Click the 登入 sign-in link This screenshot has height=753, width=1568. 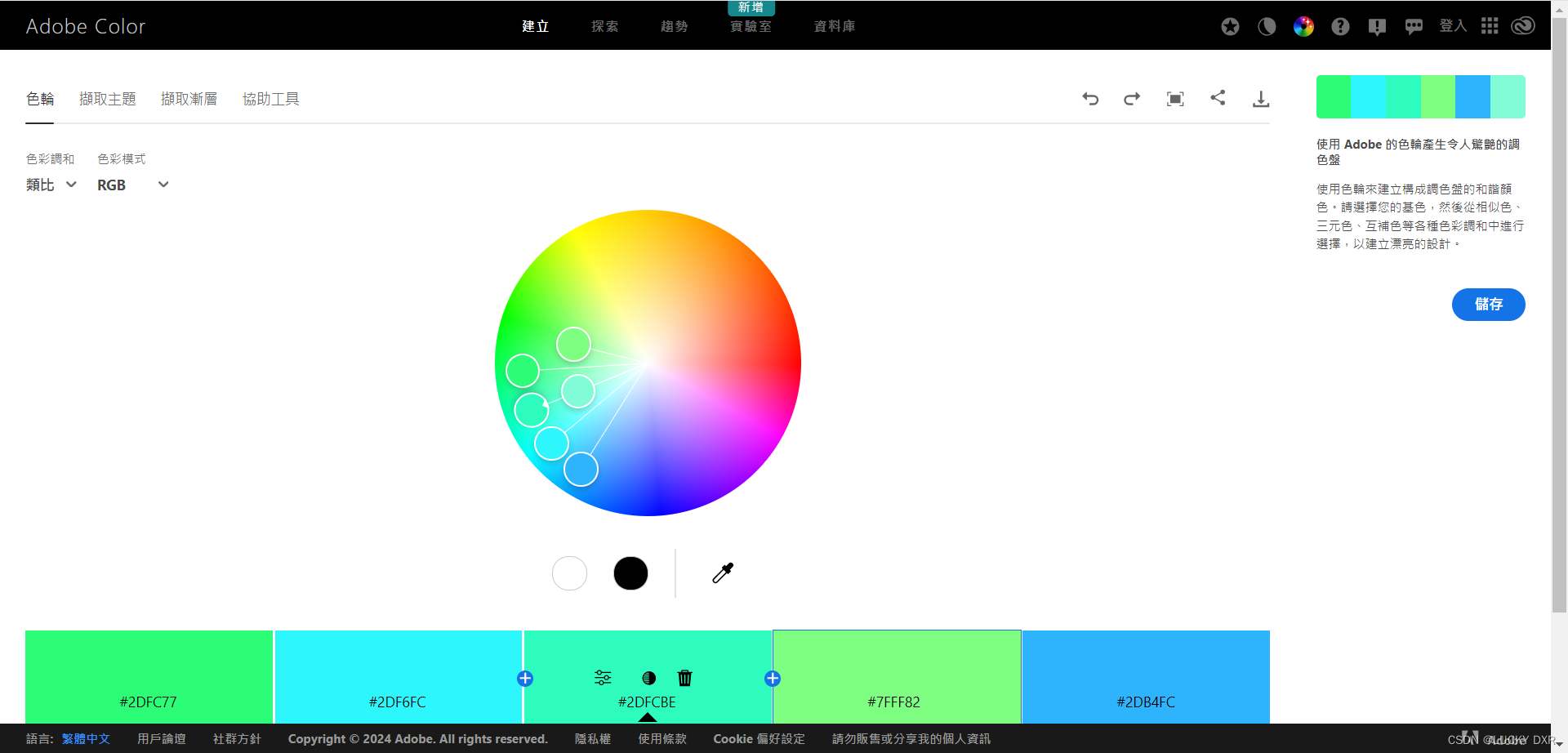pos(1453,26)
